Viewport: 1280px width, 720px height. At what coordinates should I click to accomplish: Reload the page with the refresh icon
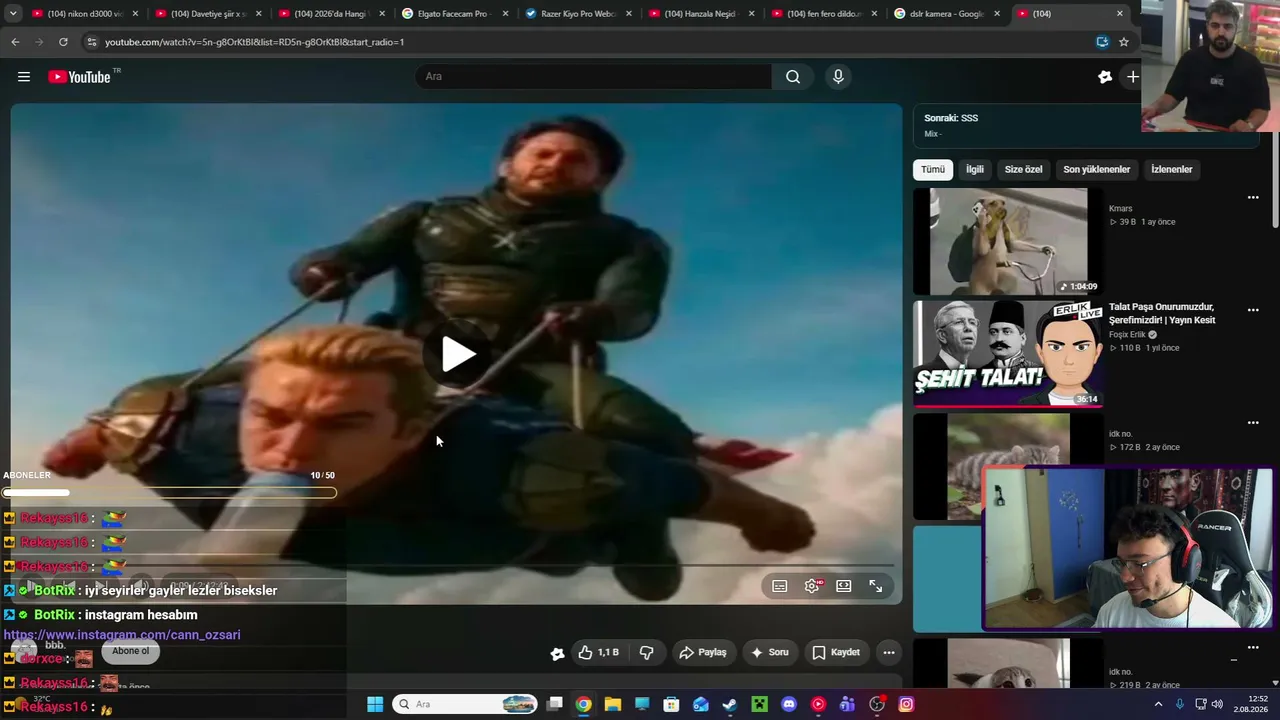click(63, 42)
